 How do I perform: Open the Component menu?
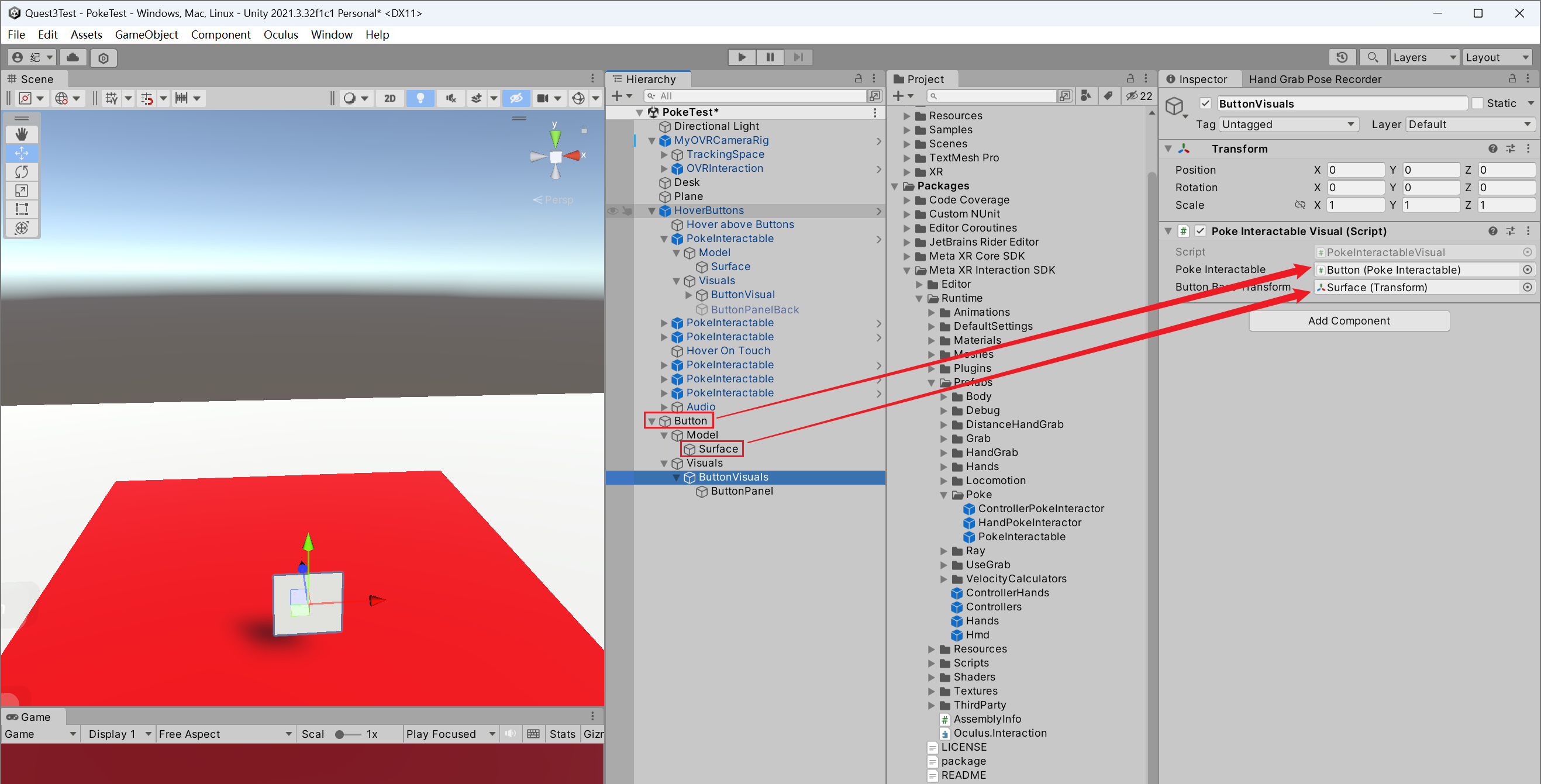pyautogui.click(x=220, y=34)
